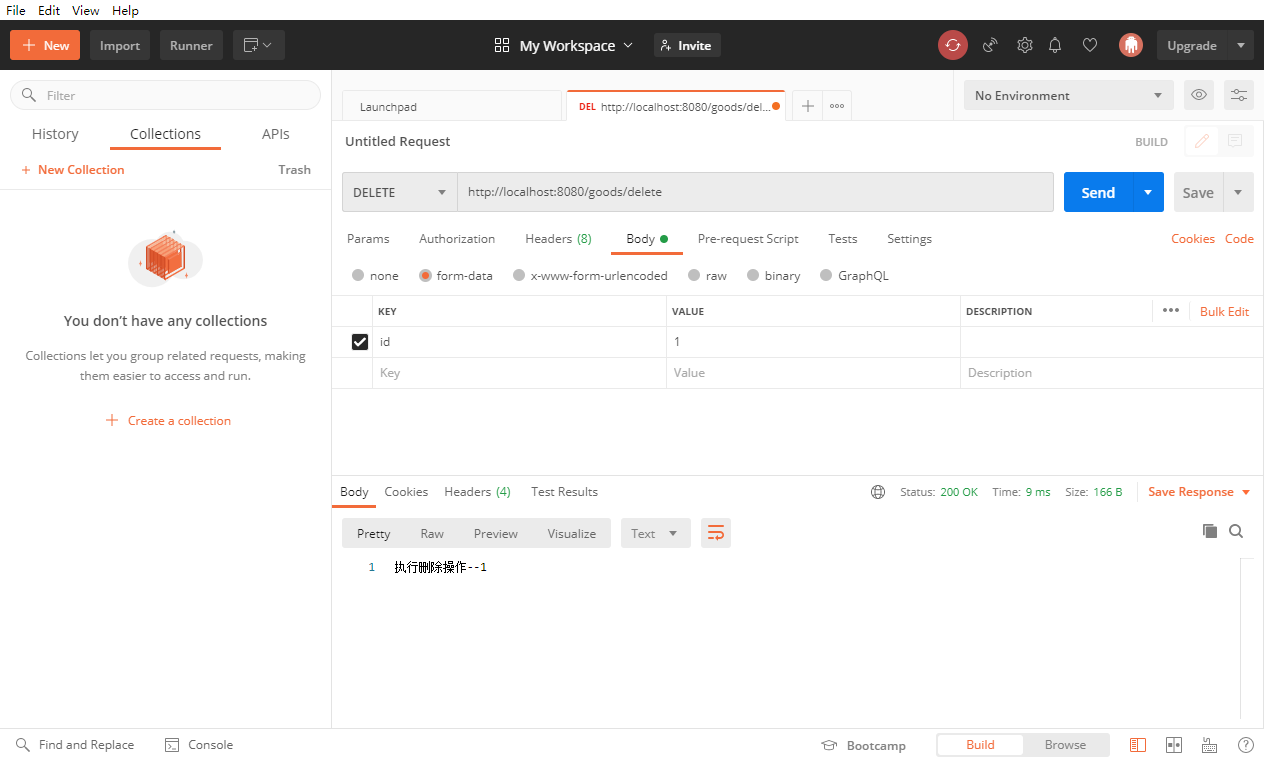Click the heart icon in the header
Viewport: 1264px width, 761px height.
(1090, 45)
